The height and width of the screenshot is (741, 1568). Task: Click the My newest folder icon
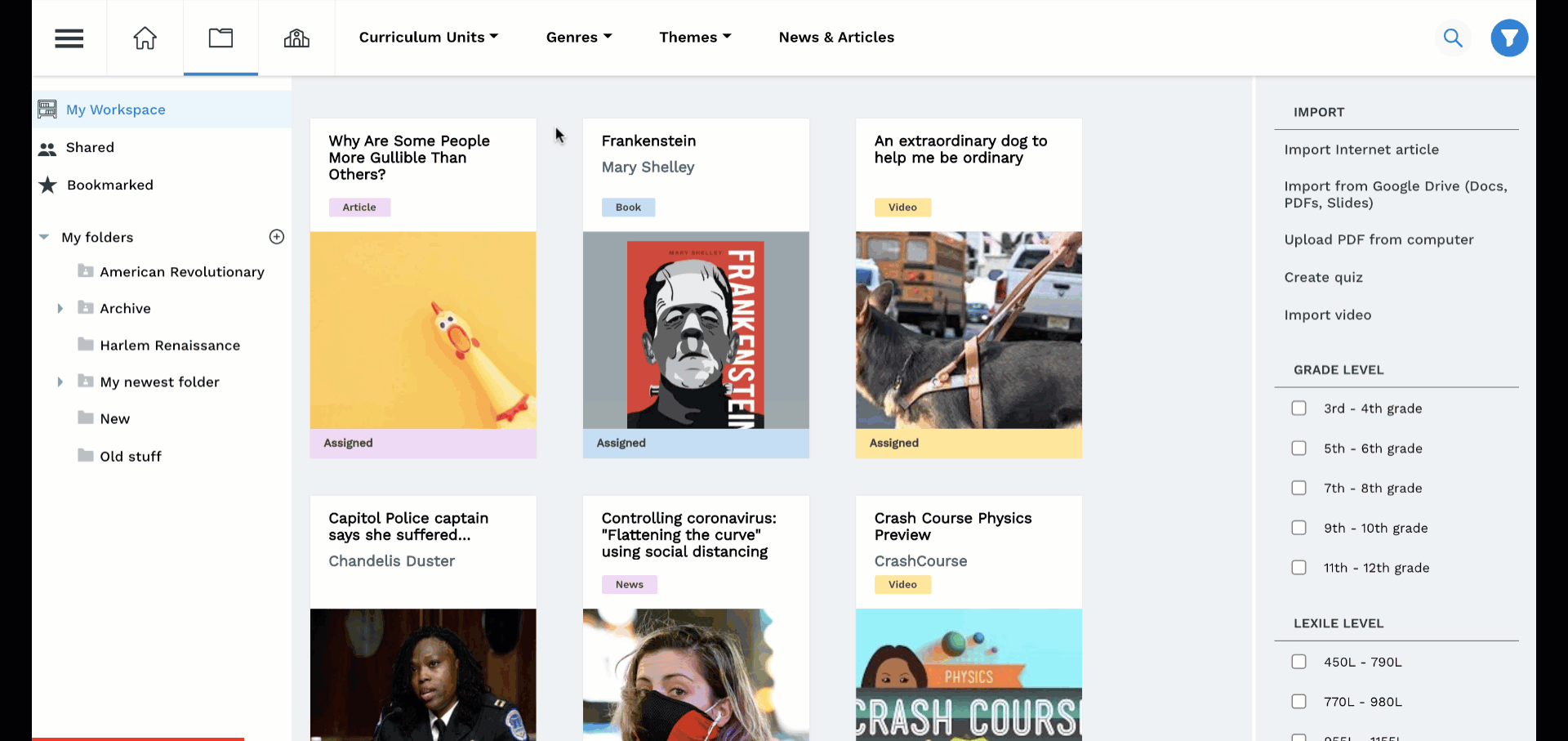[x=86, y=381]
